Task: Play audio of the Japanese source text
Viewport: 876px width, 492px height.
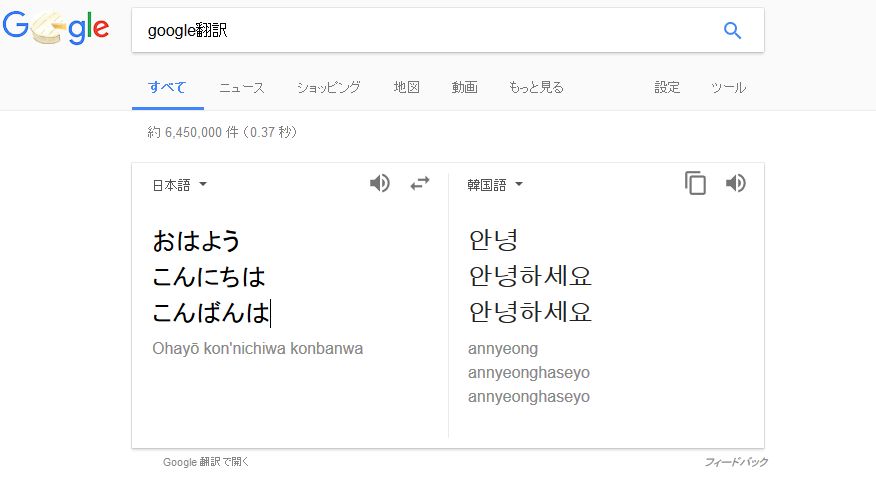Action: point(380,184)
